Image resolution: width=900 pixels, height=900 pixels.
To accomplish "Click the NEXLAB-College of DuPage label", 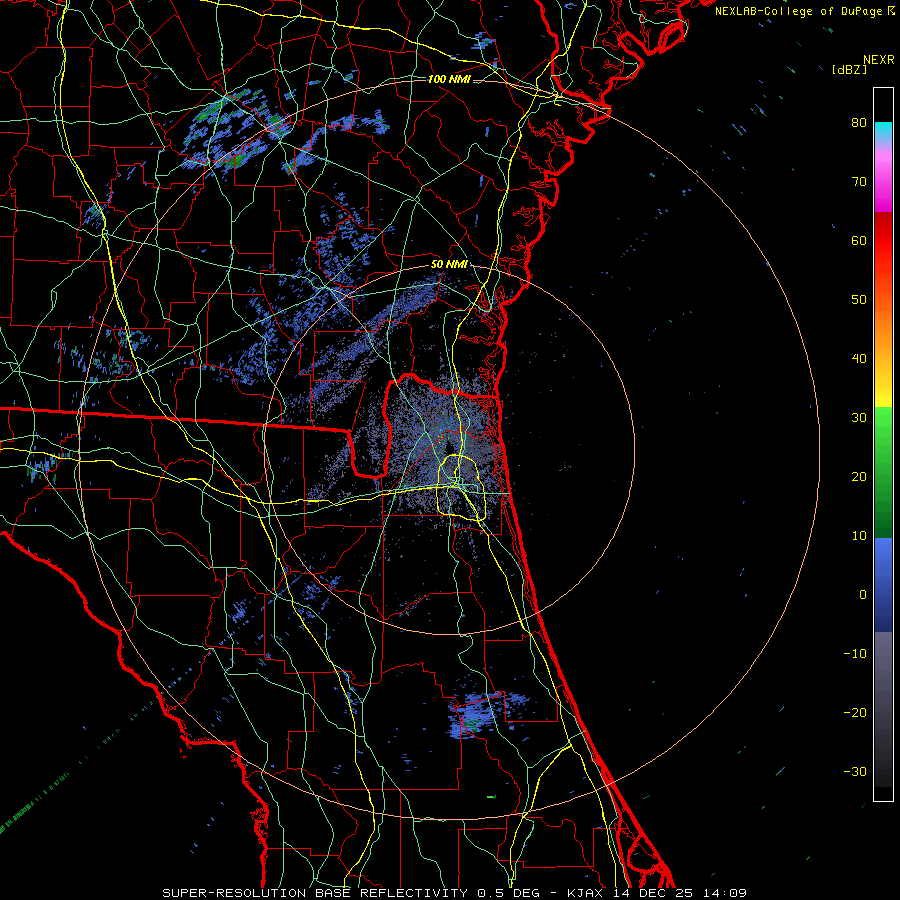I will tap(804, 11).
